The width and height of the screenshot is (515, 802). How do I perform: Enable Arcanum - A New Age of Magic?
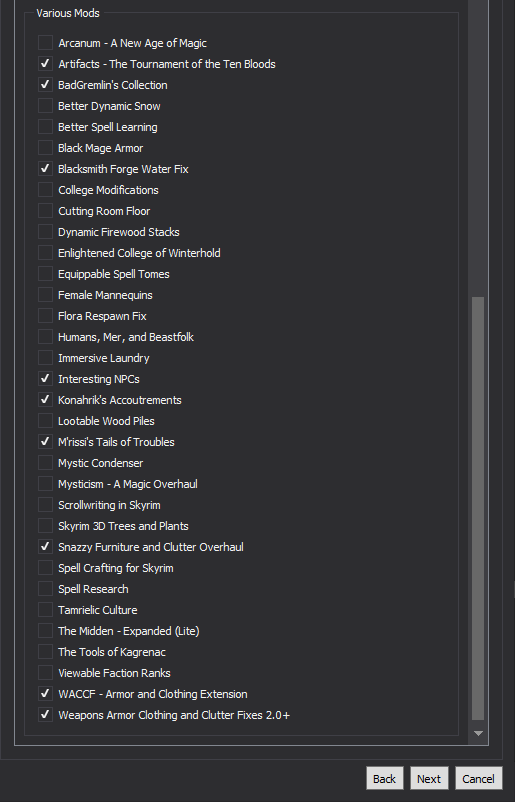[46, 43]
